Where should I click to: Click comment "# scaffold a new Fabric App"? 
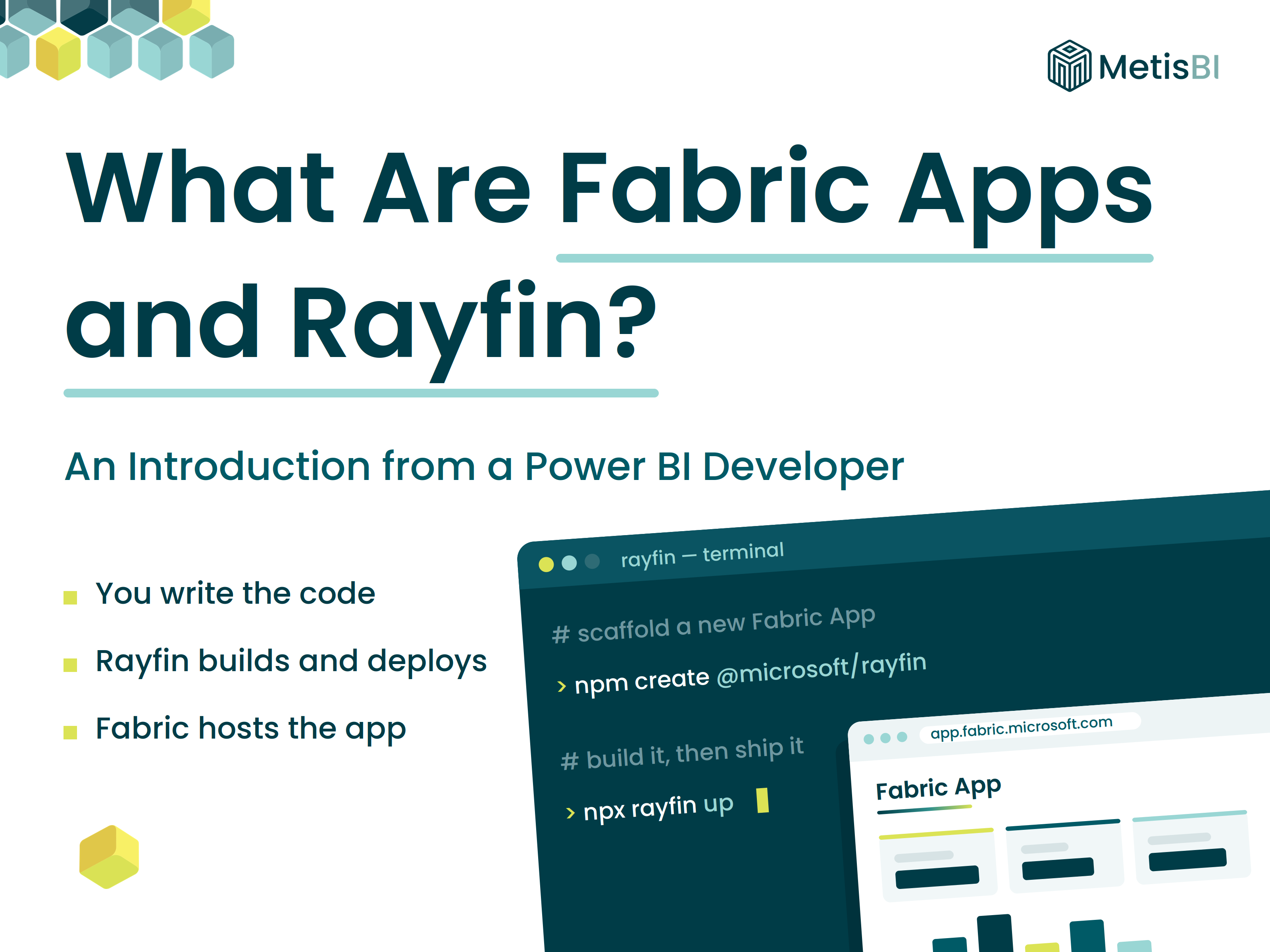(x=714, y=625)
